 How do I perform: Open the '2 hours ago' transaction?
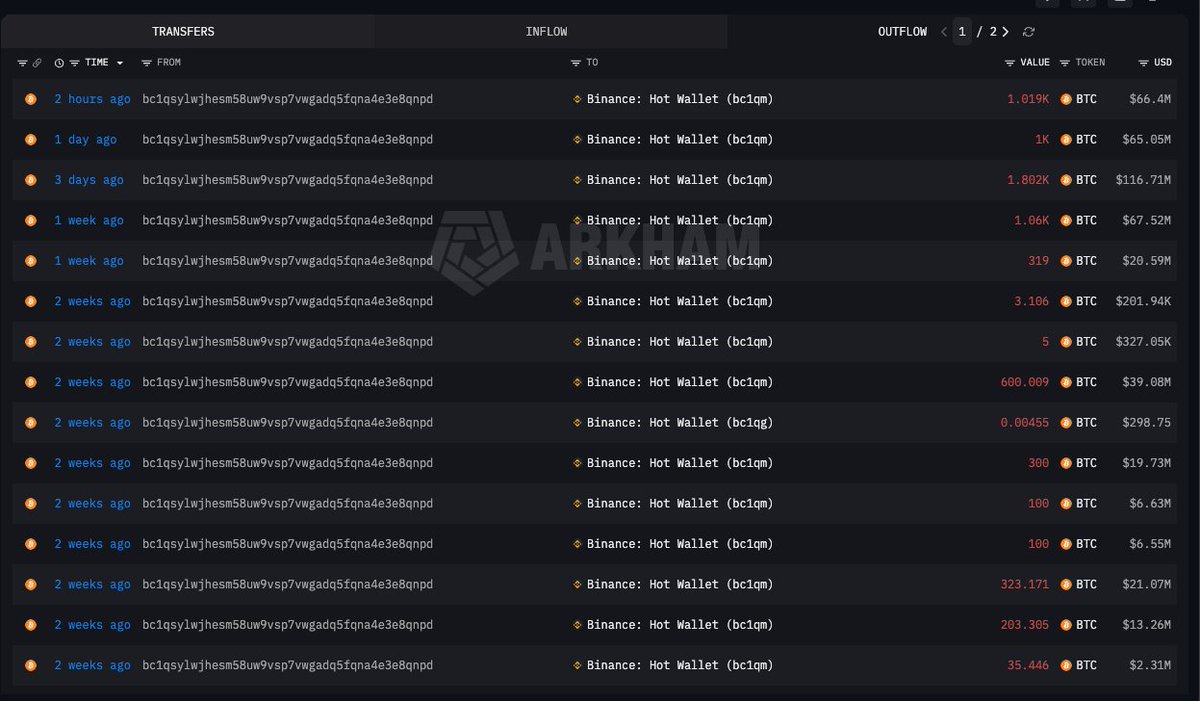coord(92,99)
